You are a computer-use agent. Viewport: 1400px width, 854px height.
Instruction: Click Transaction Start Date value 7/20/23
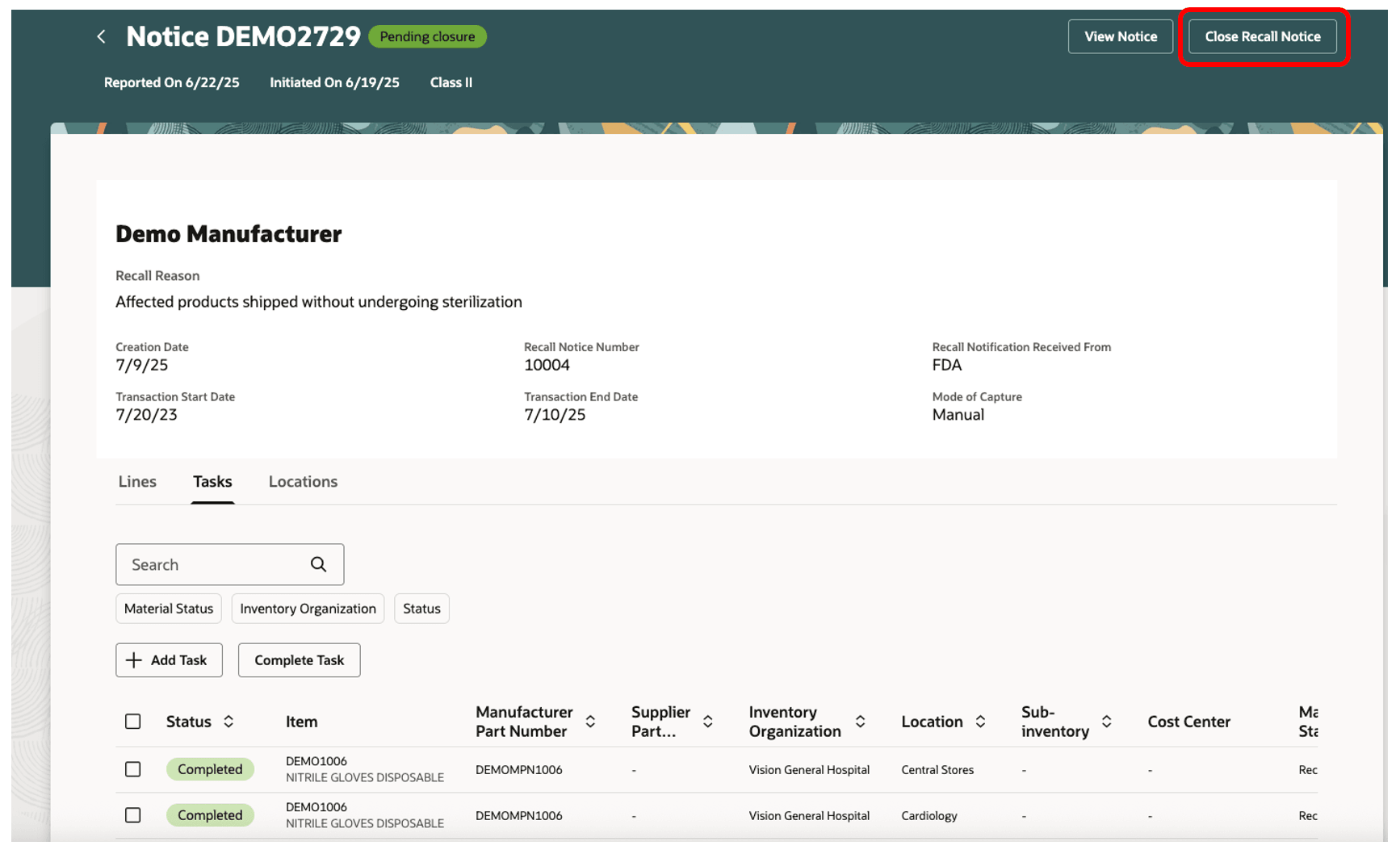pos(146,415)
